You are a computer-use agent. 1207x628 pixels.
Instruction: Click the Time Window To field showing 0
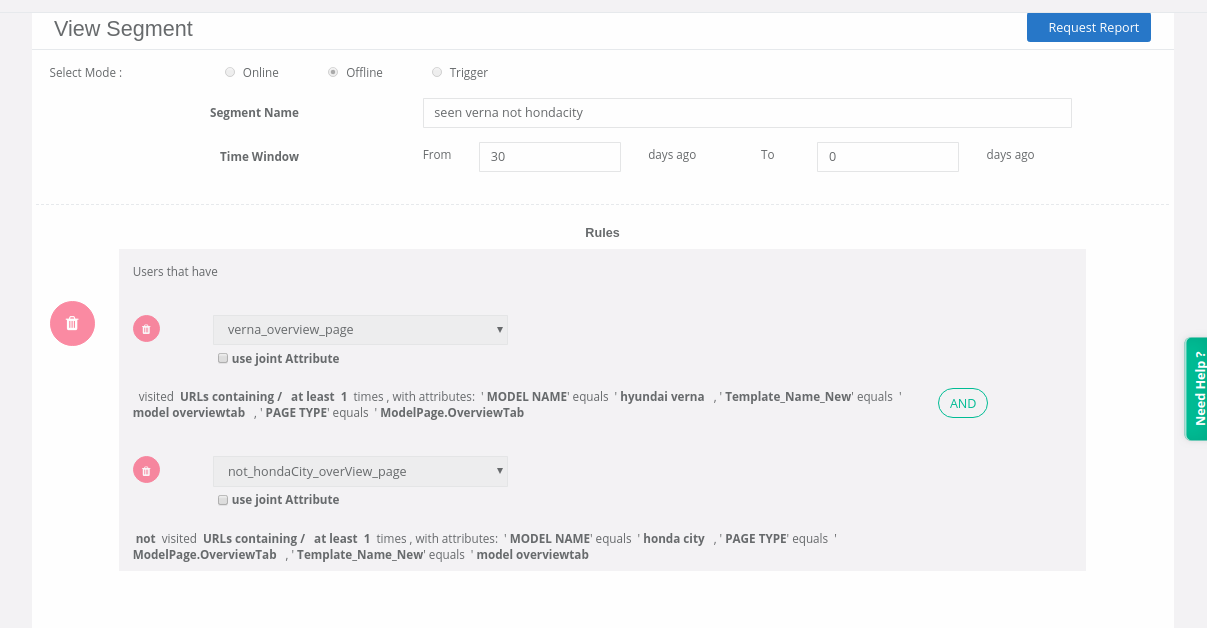(x=888, y=157)
